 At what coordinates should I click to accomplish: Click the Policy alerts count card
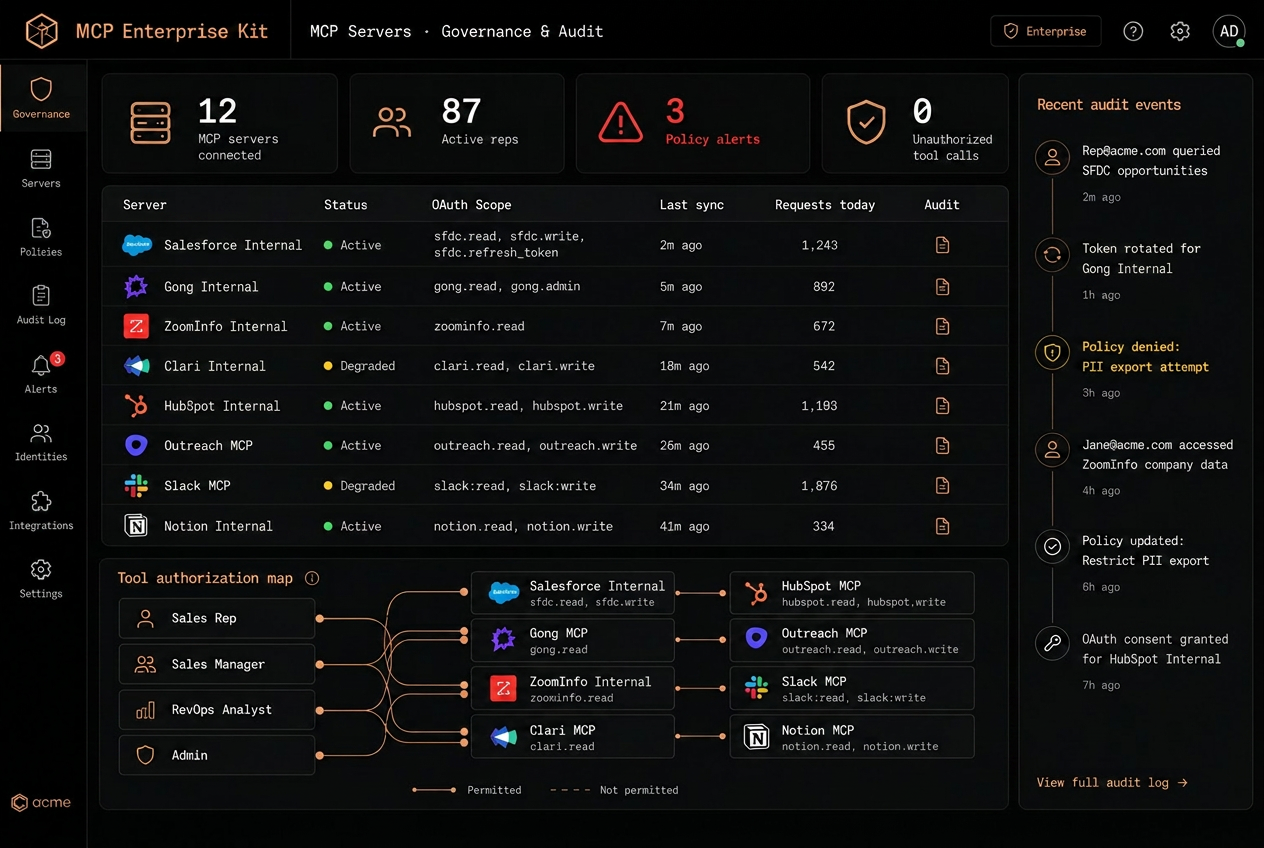click(x=694, y=123)
